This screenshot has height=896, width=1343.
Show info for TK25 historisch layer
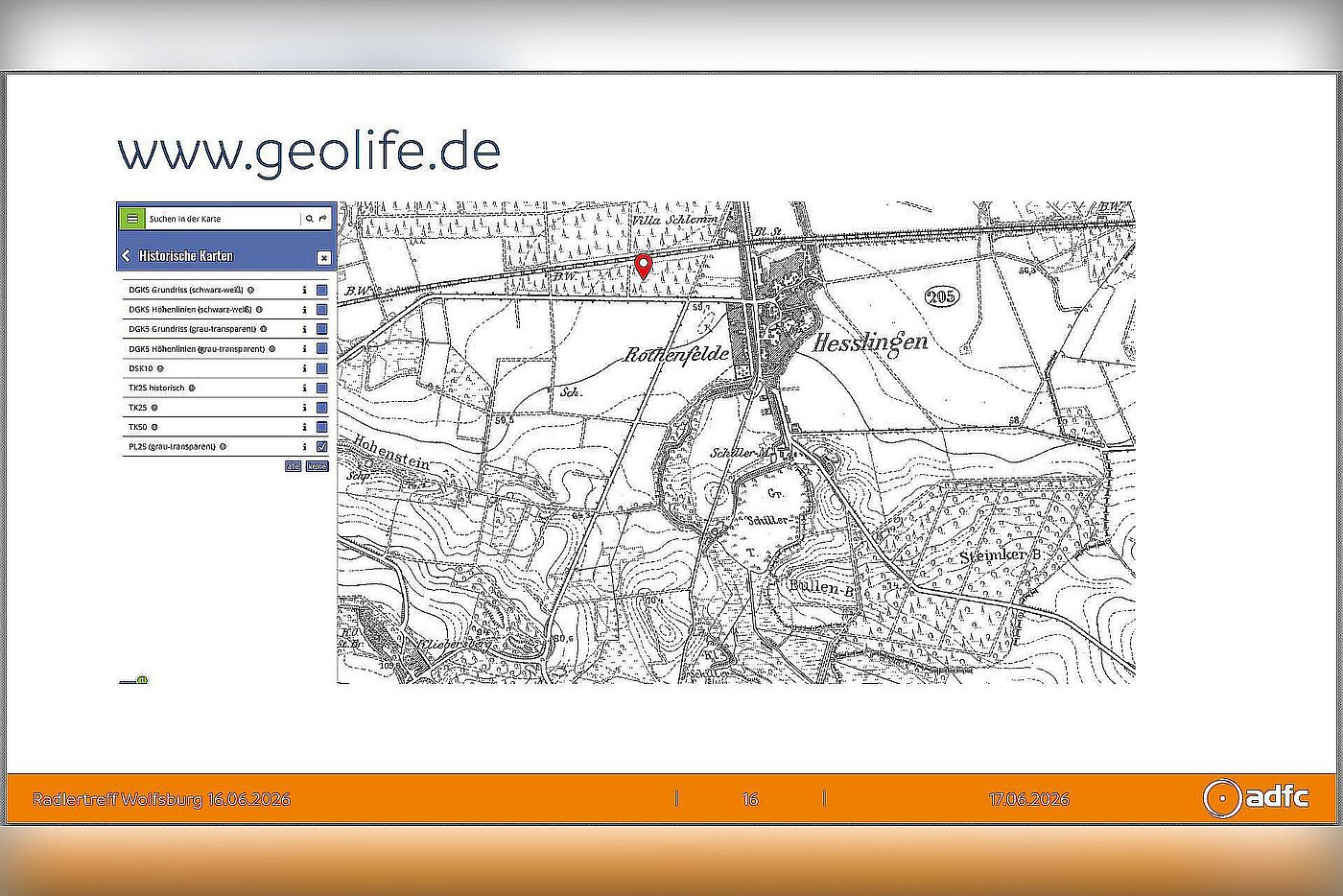point(304,389)
